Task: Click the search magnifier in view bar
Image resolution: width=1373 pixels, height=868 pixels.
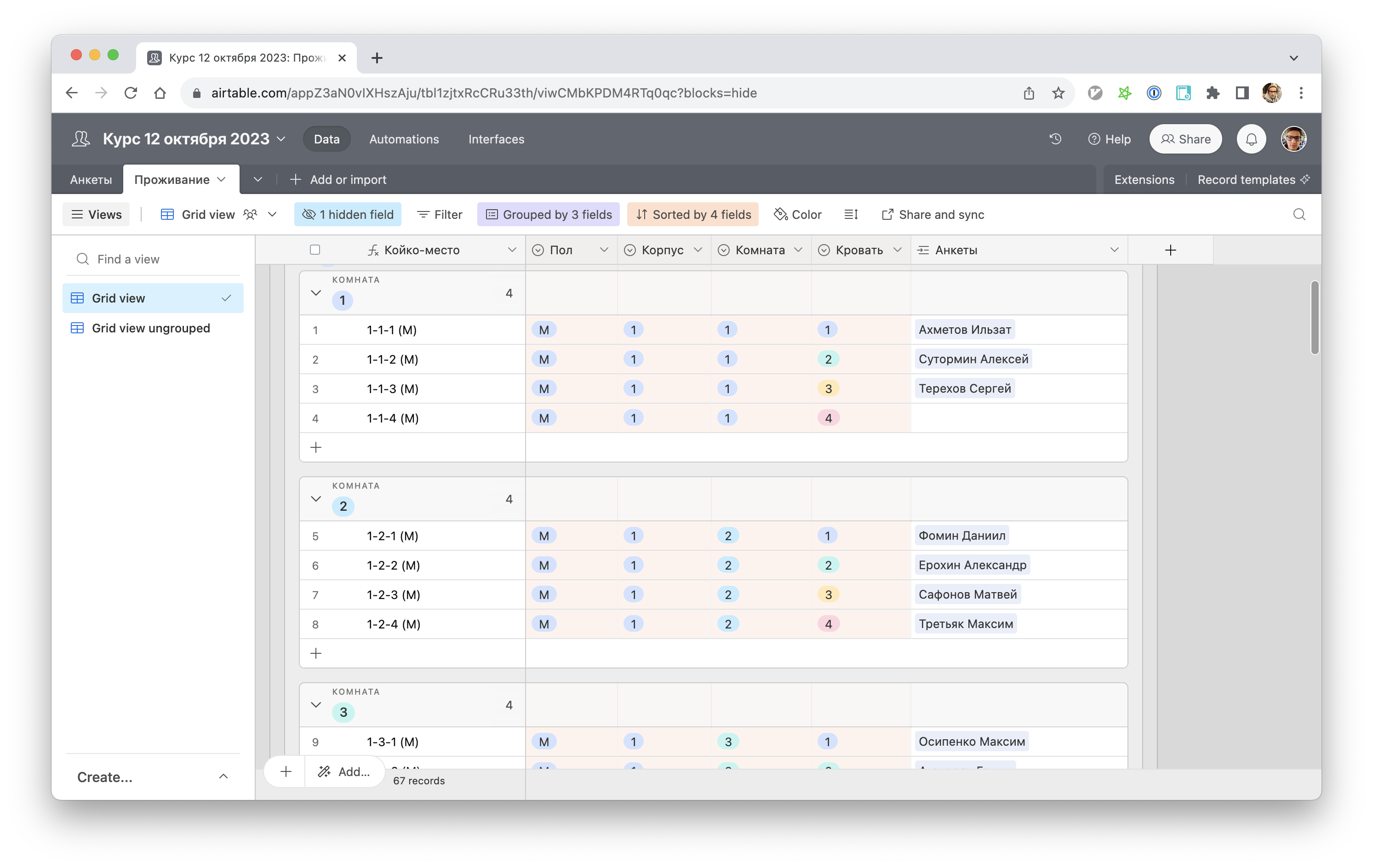Action: [x=1299, y=214]
